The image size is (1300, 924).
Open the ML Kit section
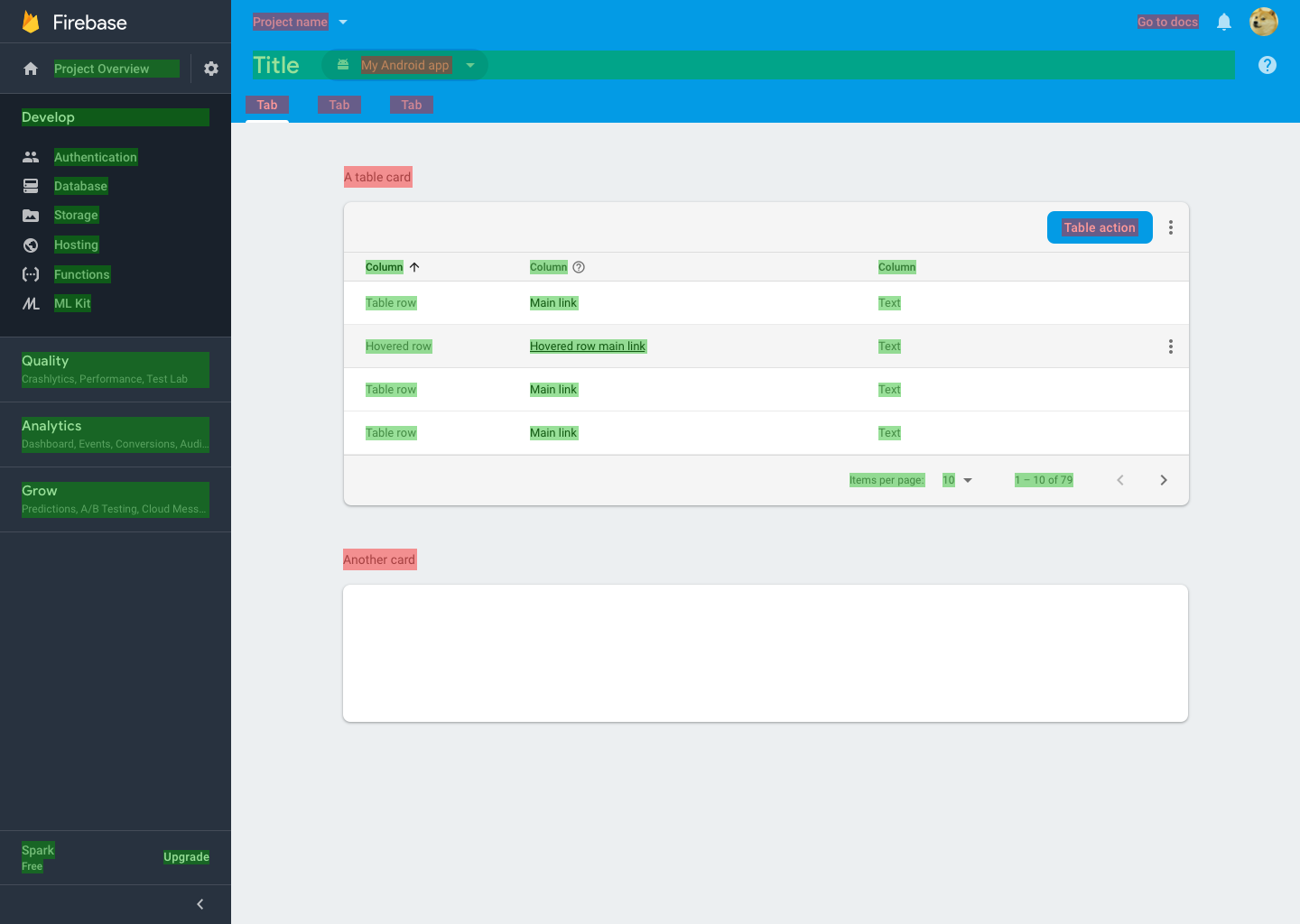pyautogui.click(x=72, y=303)
